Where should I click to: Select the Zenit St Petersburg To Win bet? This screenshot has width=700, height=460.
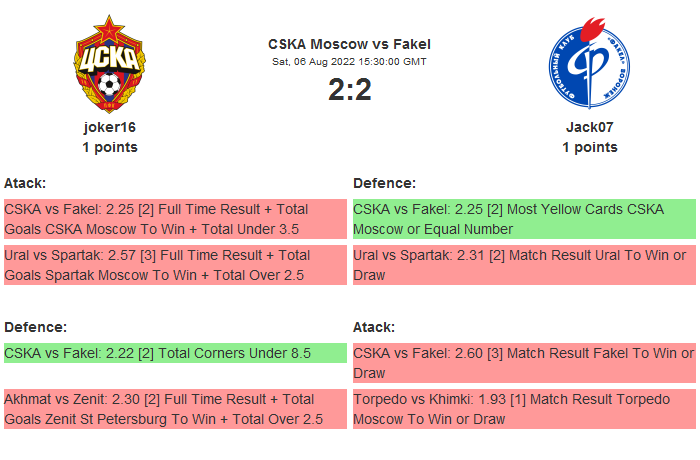click(175, 409)
